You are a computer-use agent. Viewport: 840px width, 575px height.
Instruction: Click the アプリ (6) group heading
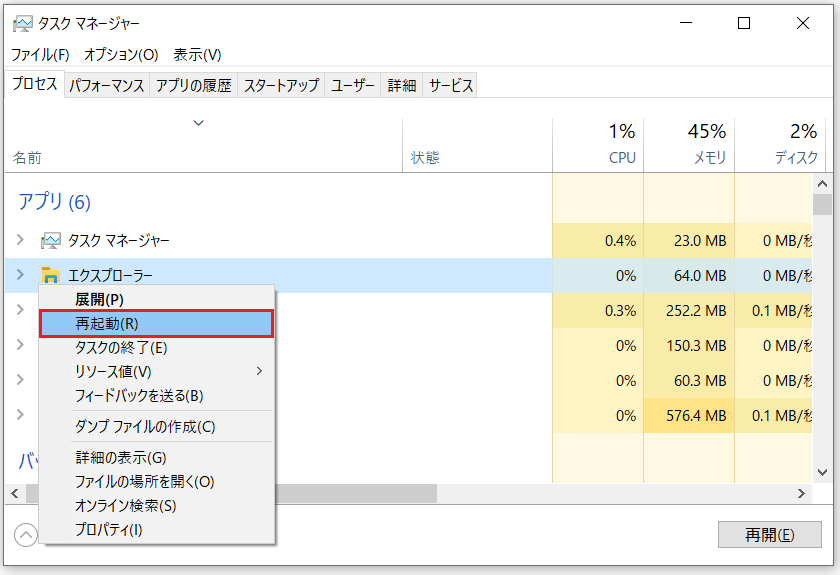55,202
